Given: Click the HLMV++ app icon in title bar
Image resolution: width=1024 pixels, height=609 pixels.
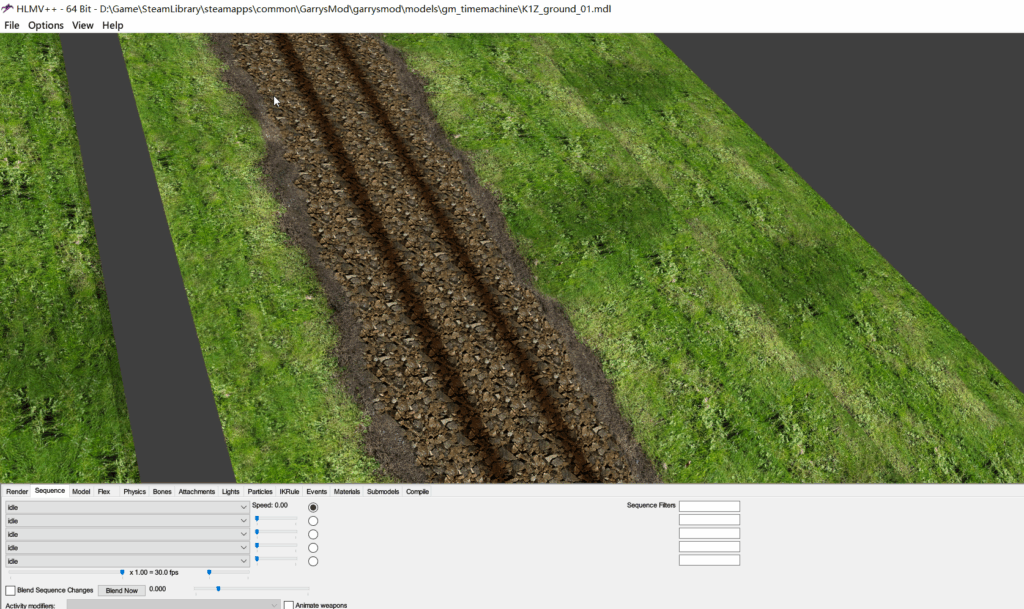Looking at the screenshot, I should click(7, 8).
